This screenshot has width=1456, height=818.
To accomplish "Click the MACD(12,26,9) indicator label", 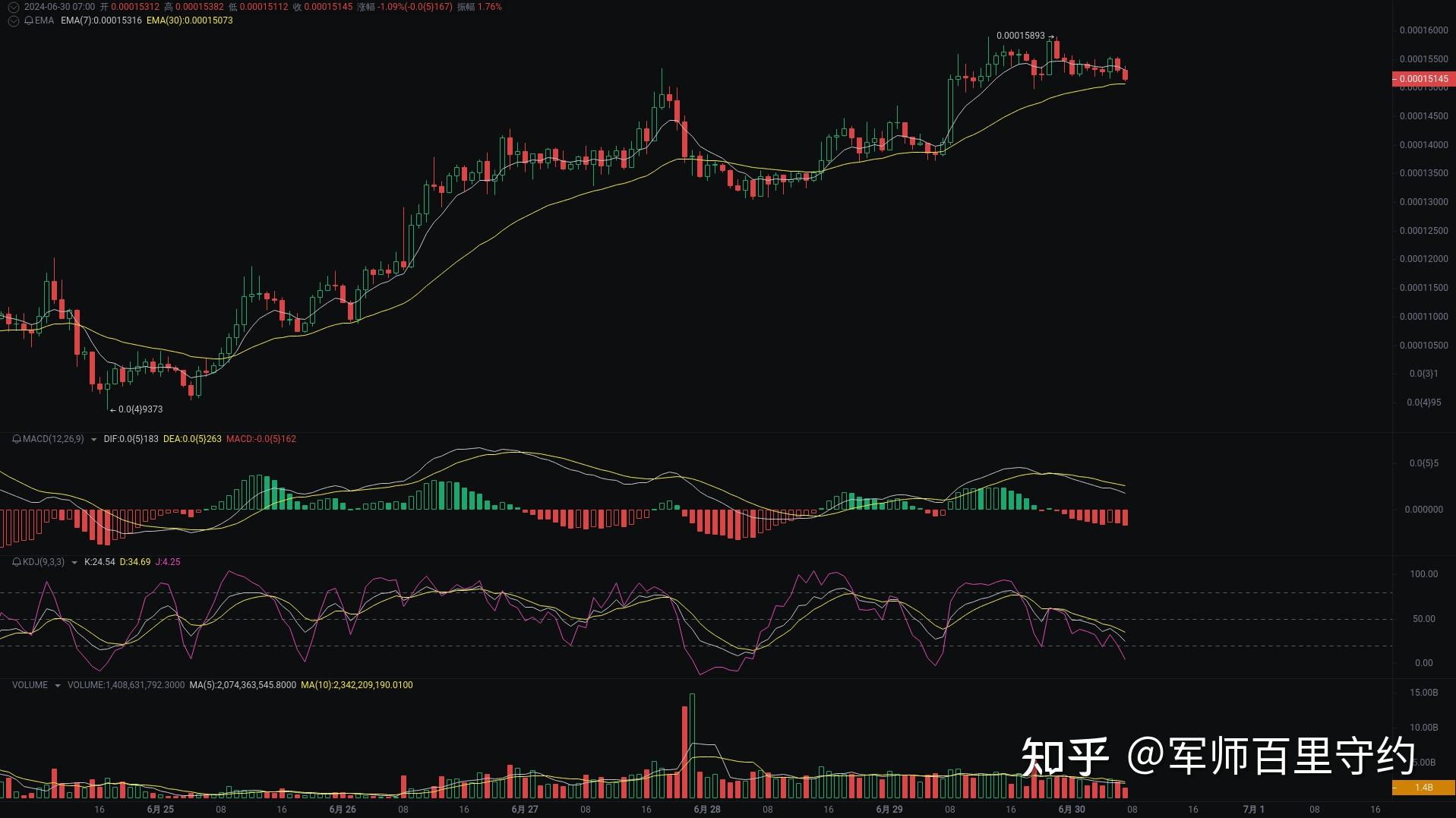I will [53, 439].
